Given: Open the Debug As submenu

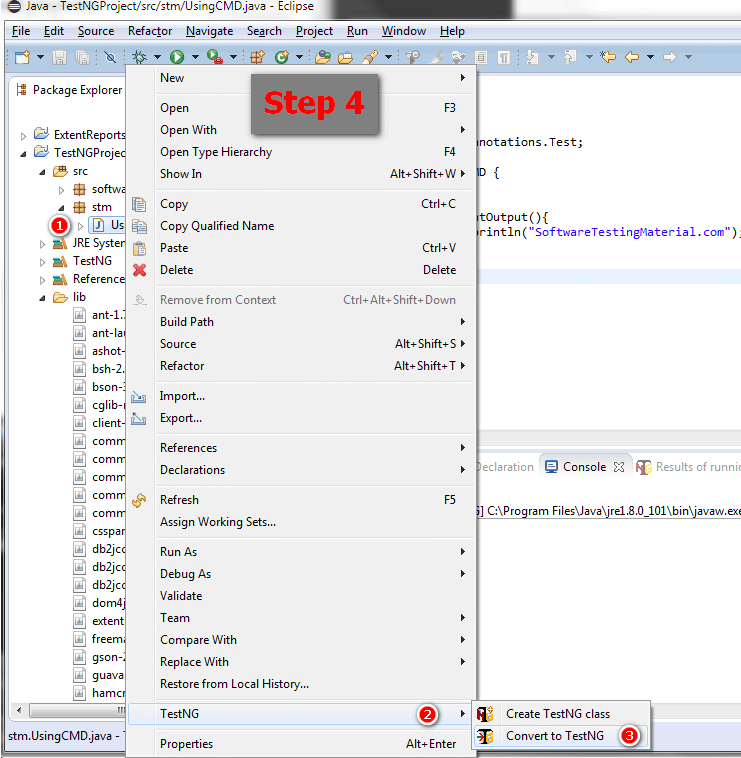Looking at the screenshot, I should (x=301, y=574).
